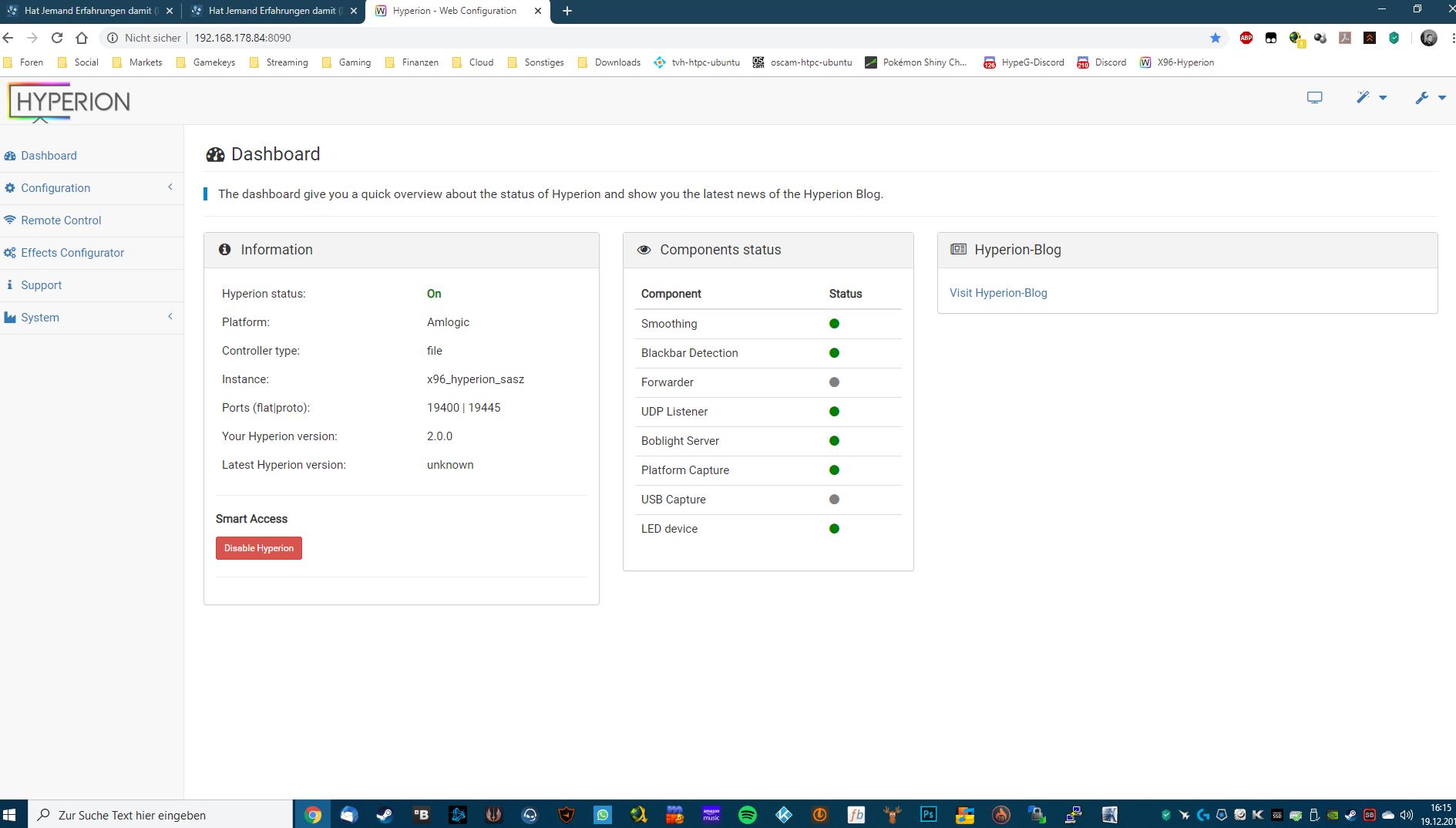Open WhatsApp from the taskbar
Image resolution: width=1456 pixels, height=828 pixels.
(603, 815)
